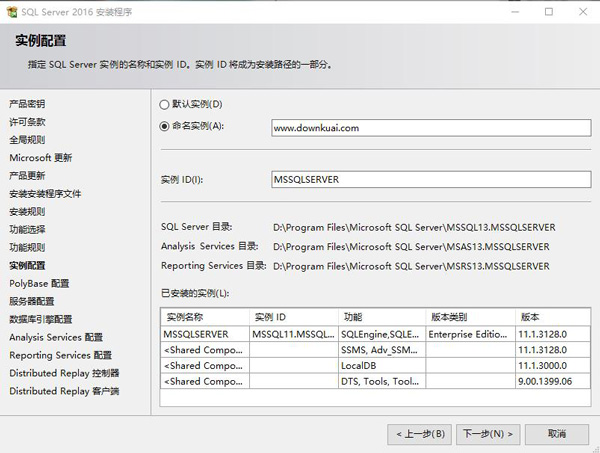Select the 命名实例 radio button
This screenshot has height=453, width=600.
[x=165, y=126]
